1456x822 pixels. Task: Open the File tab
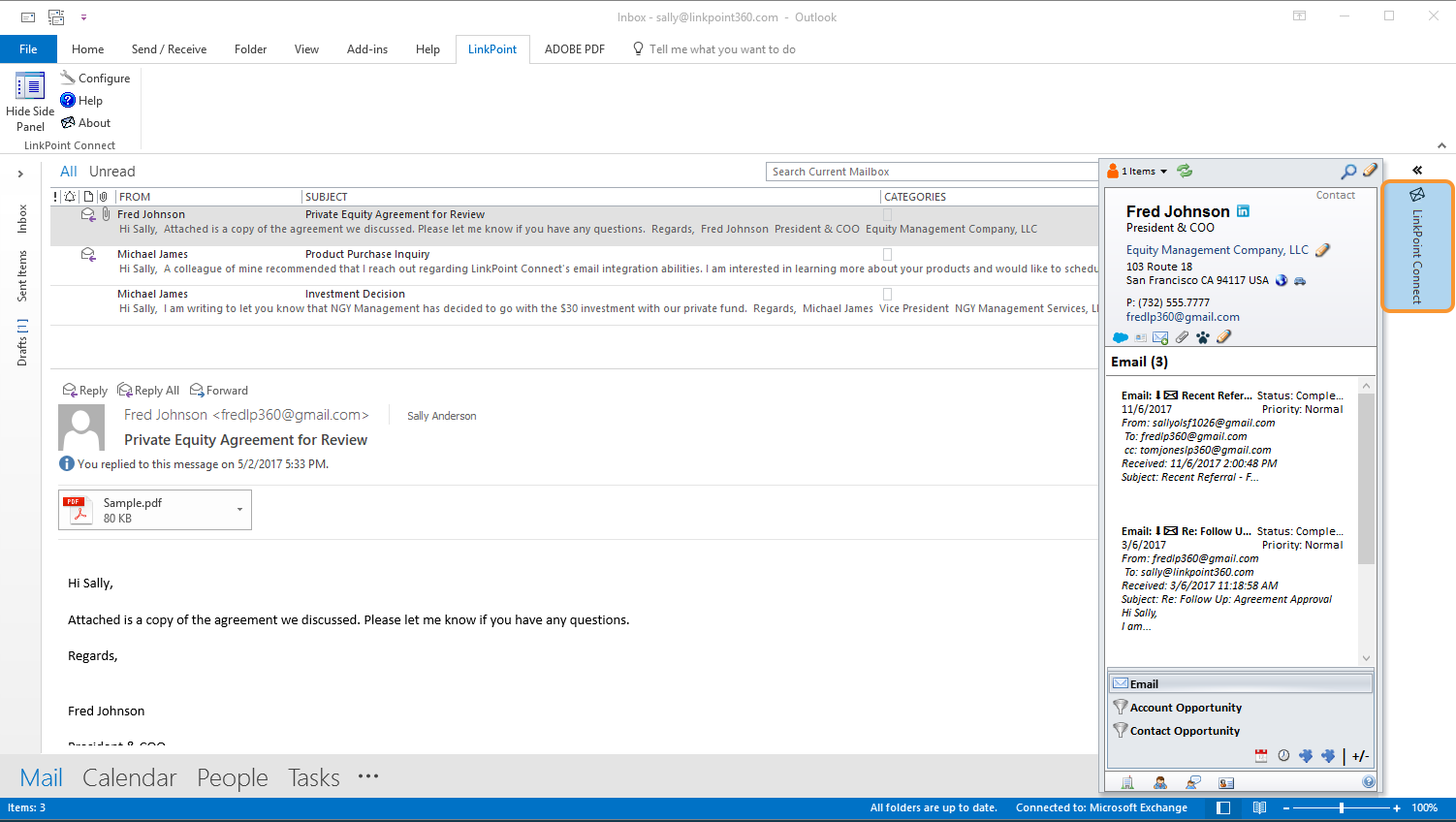[x=28, y=49]
